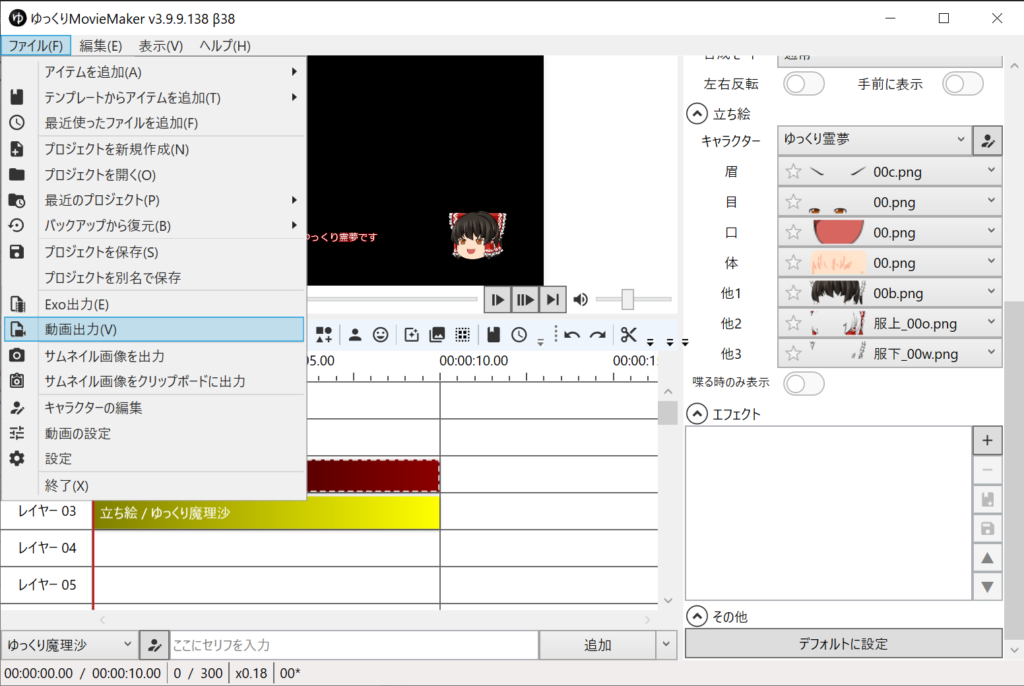Viewport: 1024px width, 686px height.
Task: Collapse the 立ち絵 section
Action: [x=697, y=114]
